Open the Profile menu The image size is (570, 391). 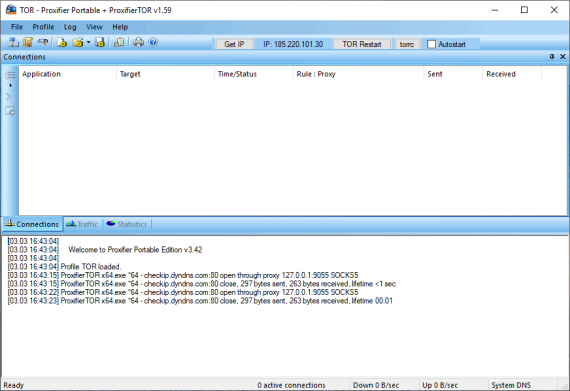pyautogui.click(x=43, y=27)
